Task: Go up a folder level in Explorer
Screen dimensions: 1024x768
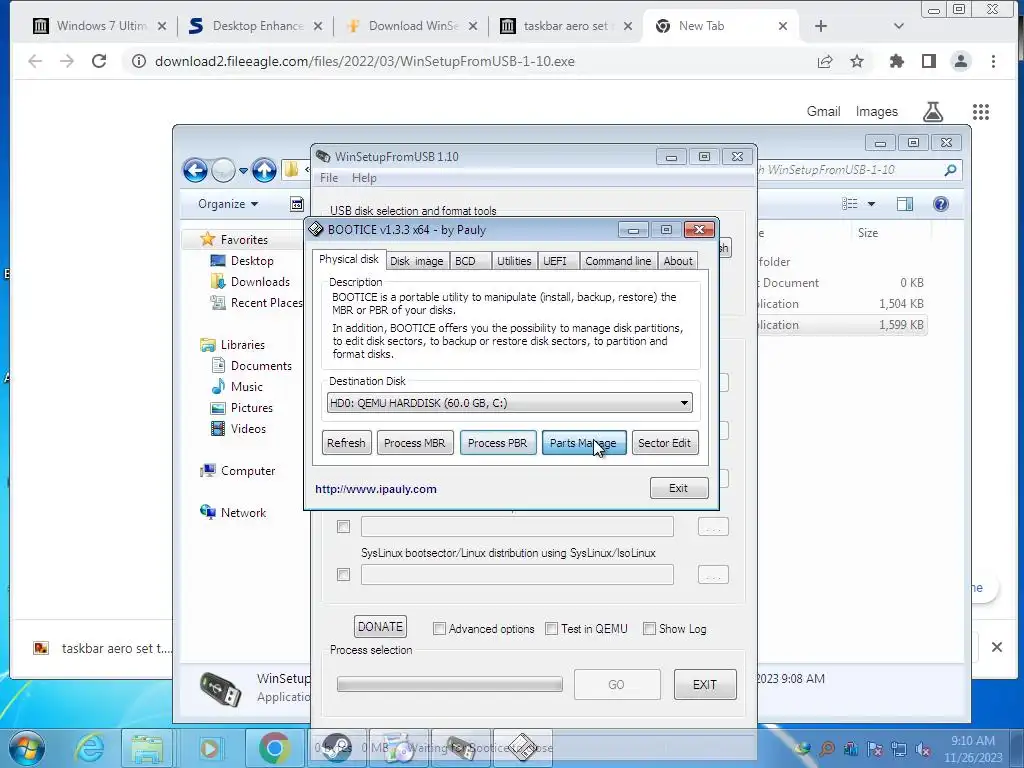Action: [264, 170]
